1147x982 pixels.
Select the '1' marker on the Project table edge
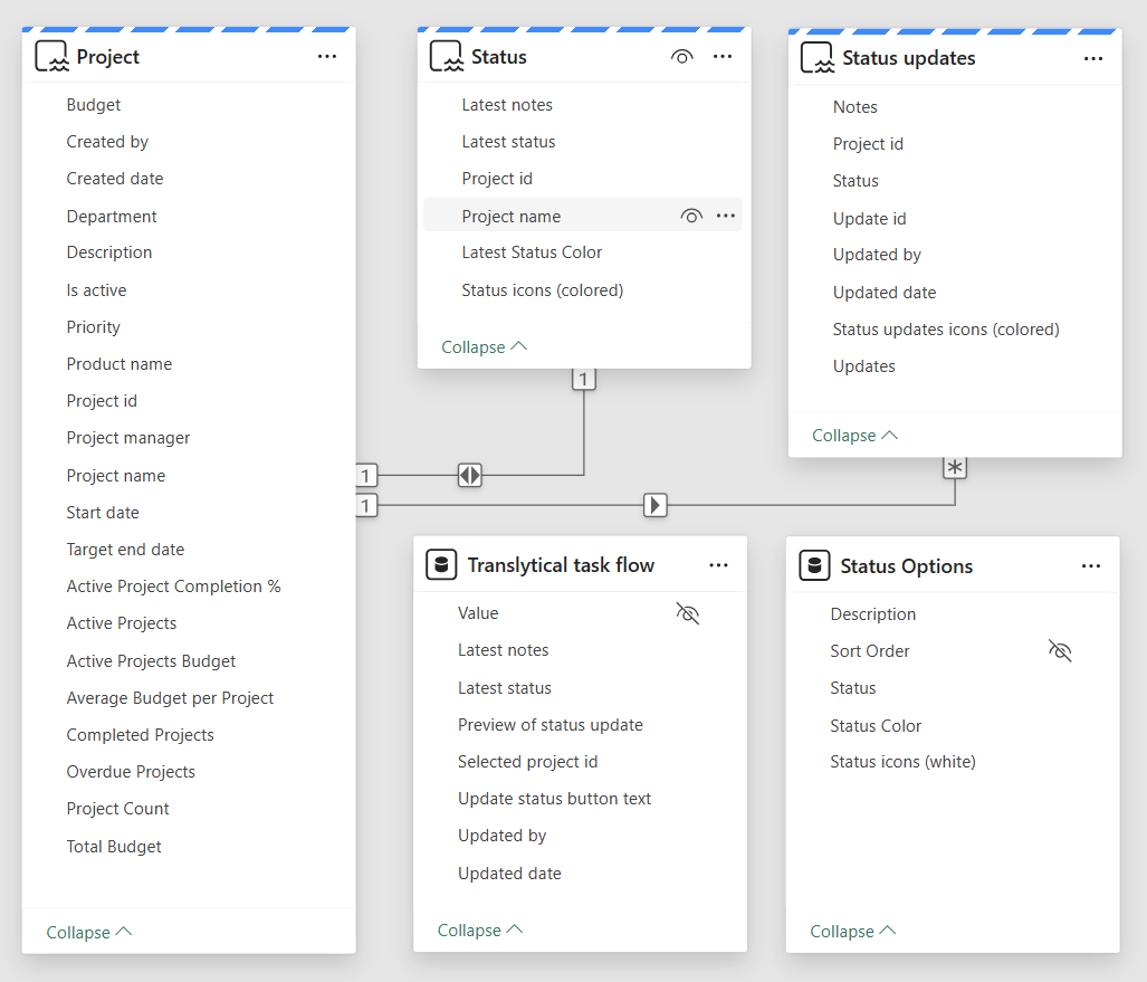point(366,476)
